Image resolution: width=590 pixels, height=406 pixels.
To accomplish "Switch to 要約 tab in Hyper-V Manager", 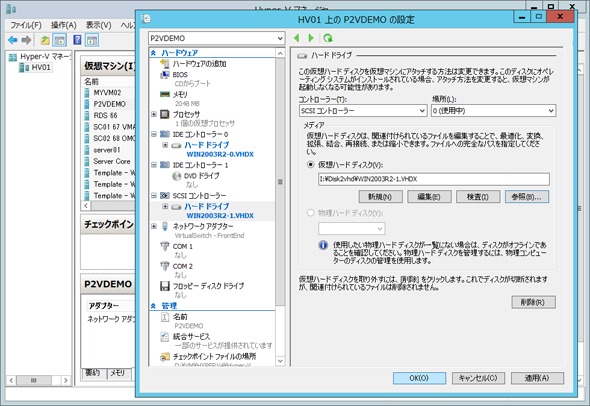I will 93,373.
